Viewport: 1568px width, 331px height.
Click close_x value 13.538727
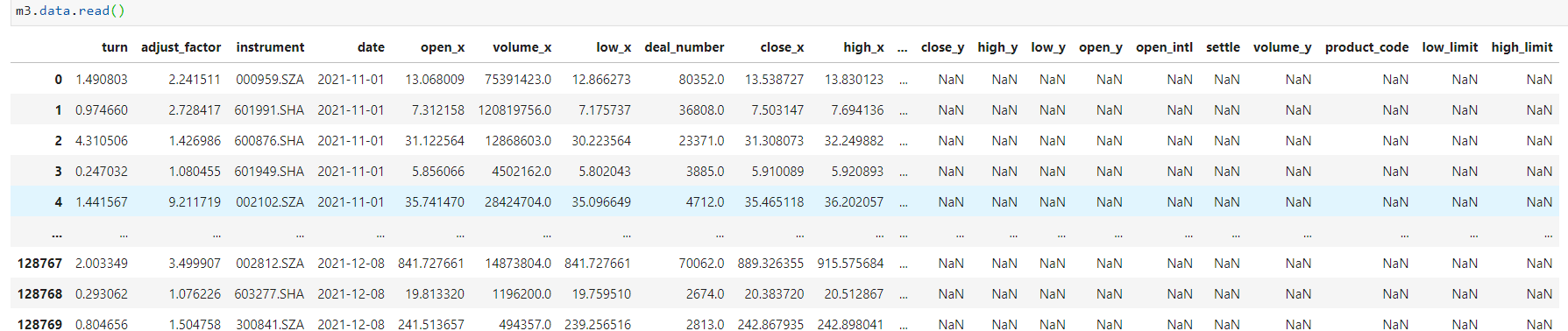pyautogui.click(x=774, y=80)
